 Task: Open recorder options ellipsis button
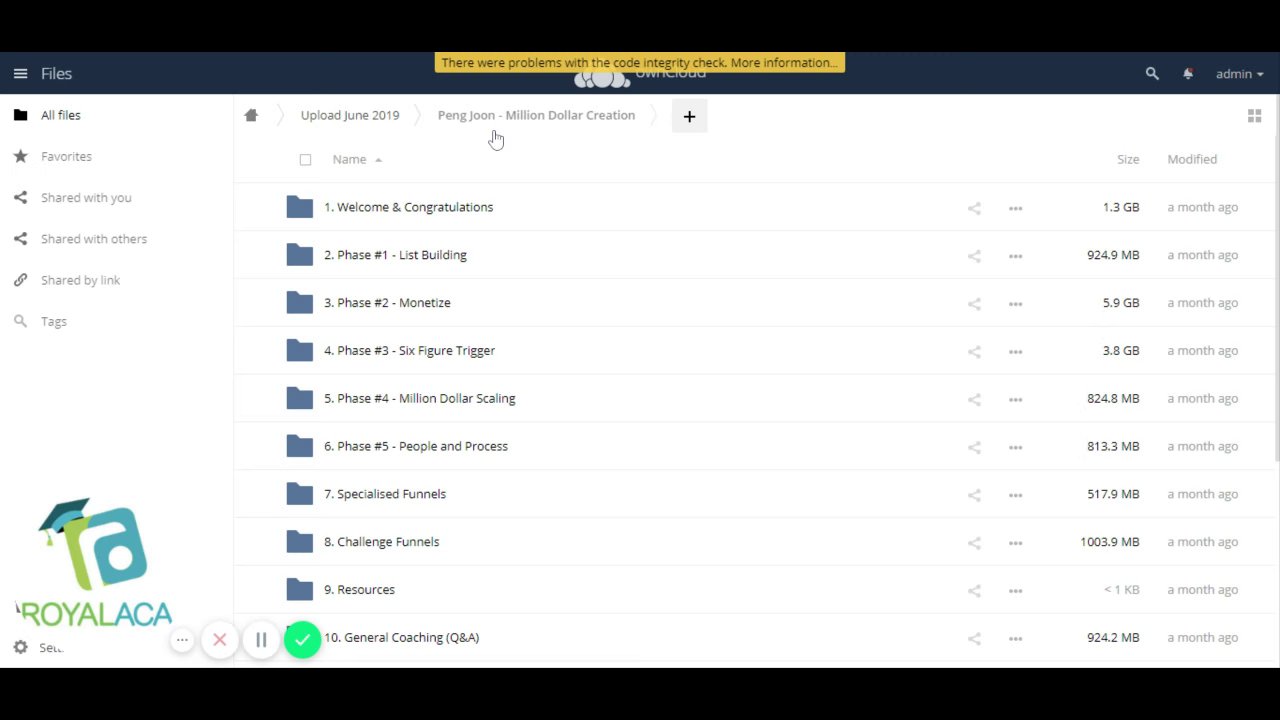182,640
